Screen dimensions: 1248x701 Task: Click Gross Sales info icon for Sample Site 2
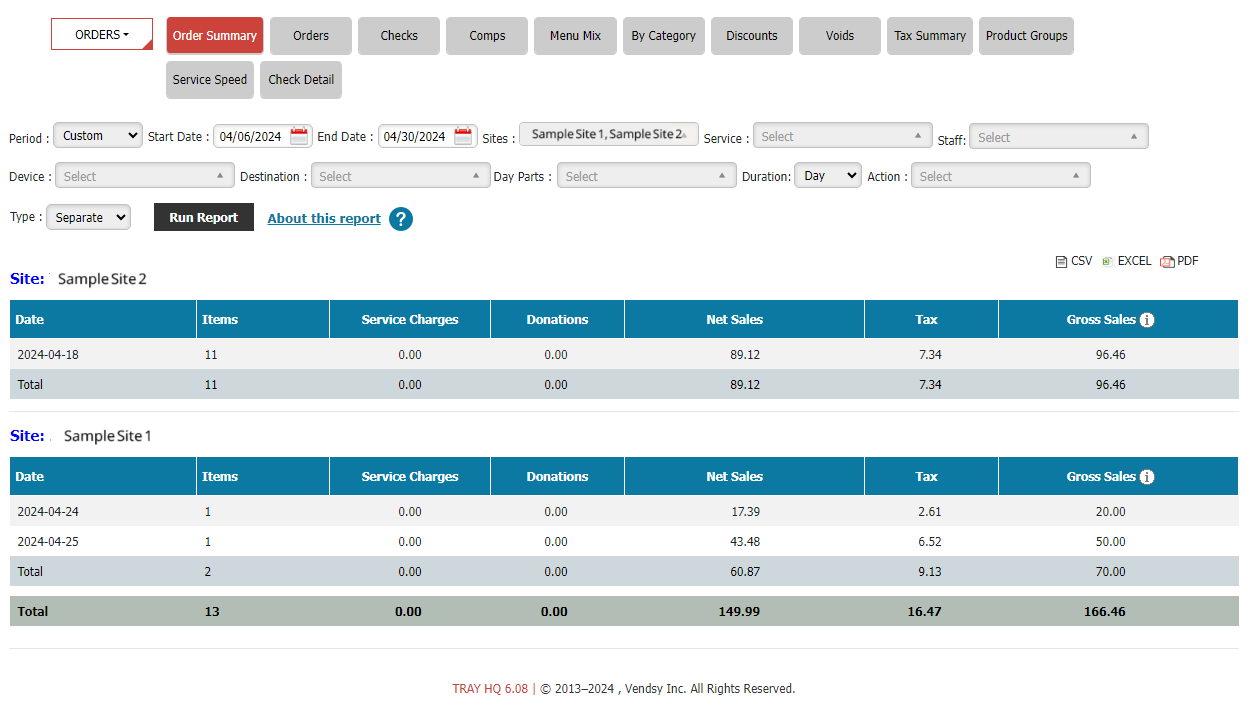coord(1147,320)
